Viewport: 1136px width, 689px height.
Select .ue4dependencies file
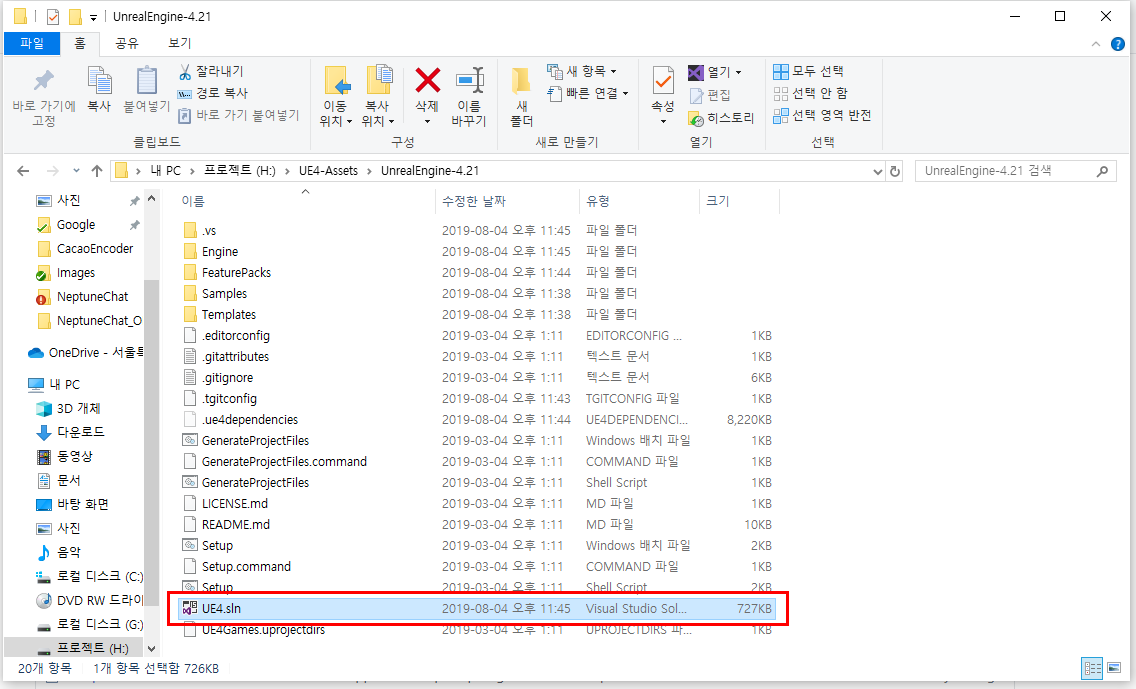(x=241, y=419)
